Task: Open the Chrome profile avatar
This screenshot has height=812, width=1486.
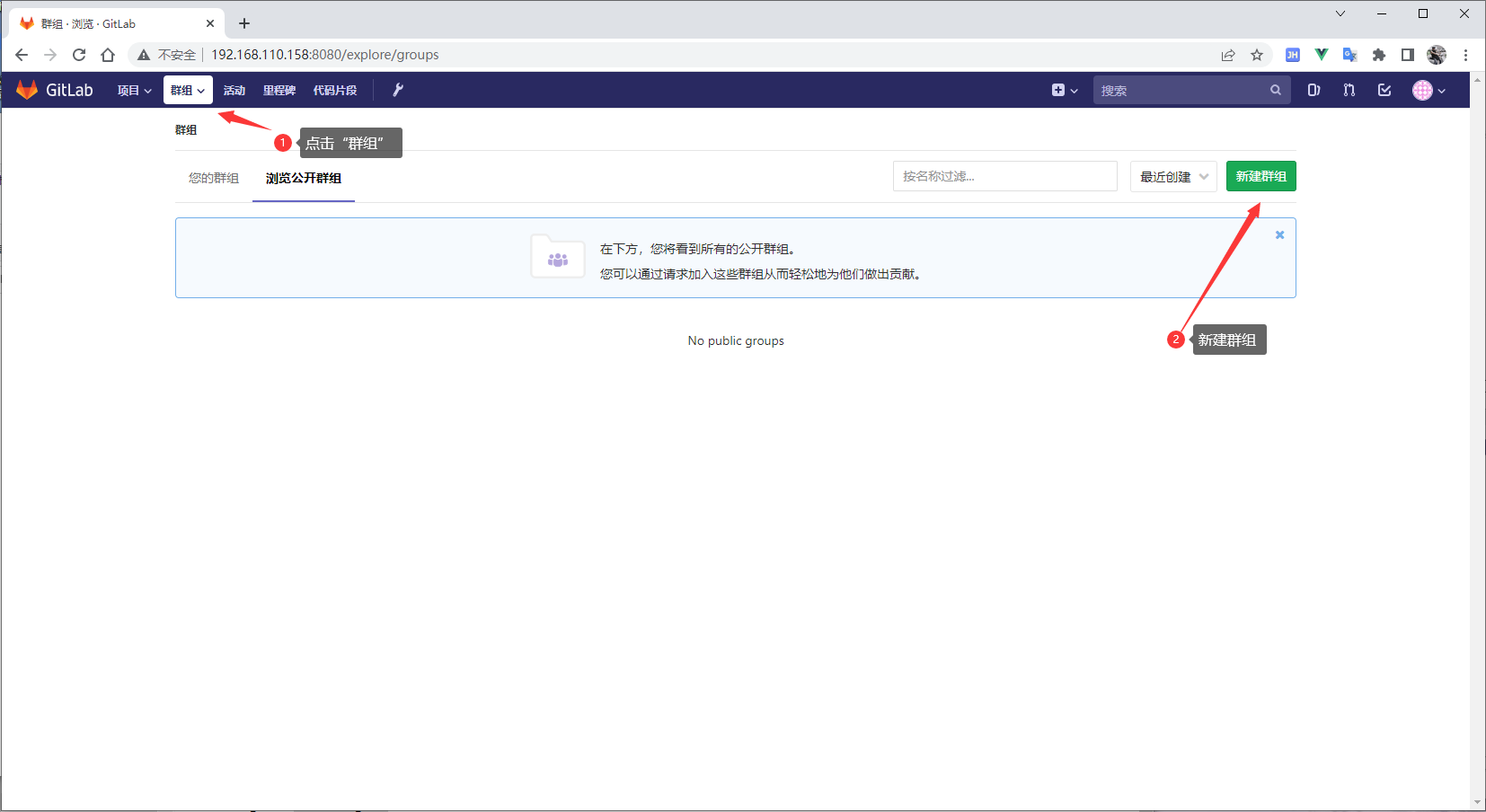Action: click(x=1437, y=55)
